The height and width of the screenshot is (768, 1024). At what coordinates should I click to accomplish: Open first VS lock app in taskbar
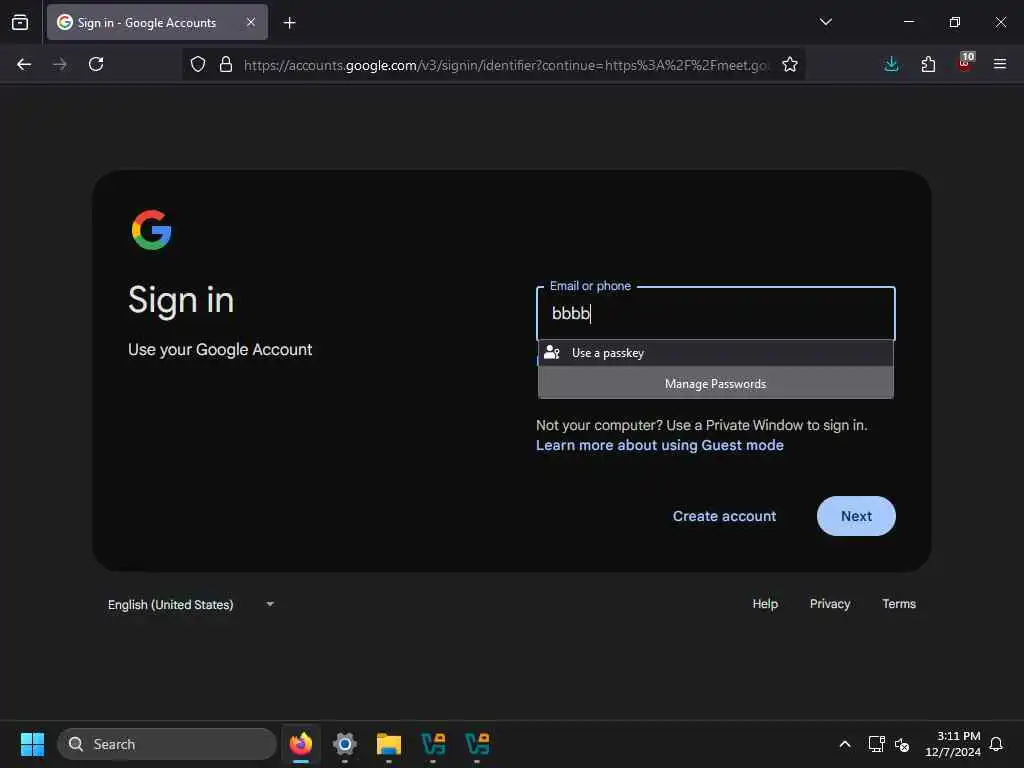coord(433,744)
